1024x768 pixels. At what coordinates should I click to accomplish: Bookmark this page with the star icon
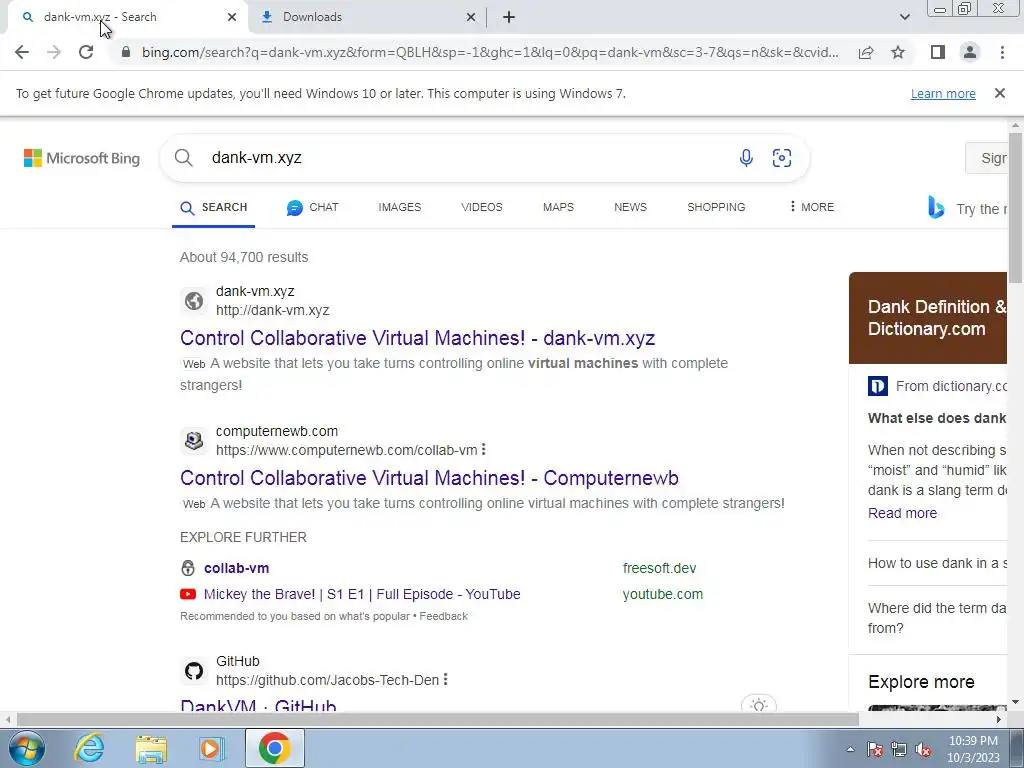click(898, 52)
